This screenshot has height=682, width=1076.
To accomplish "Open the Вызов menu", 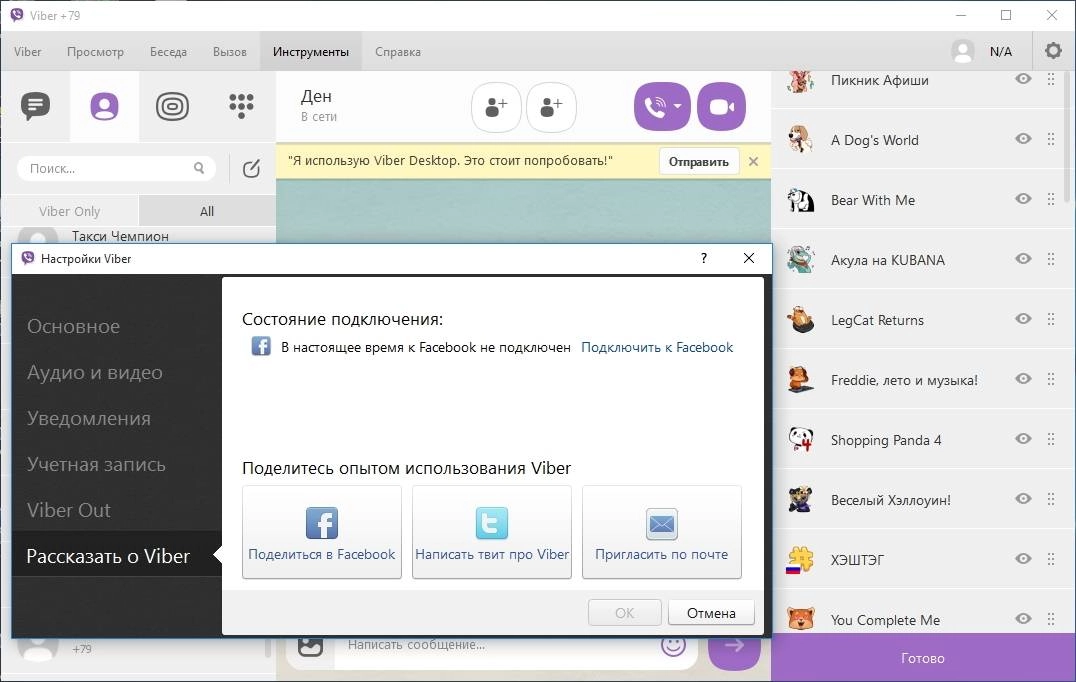I will (229, 51).
